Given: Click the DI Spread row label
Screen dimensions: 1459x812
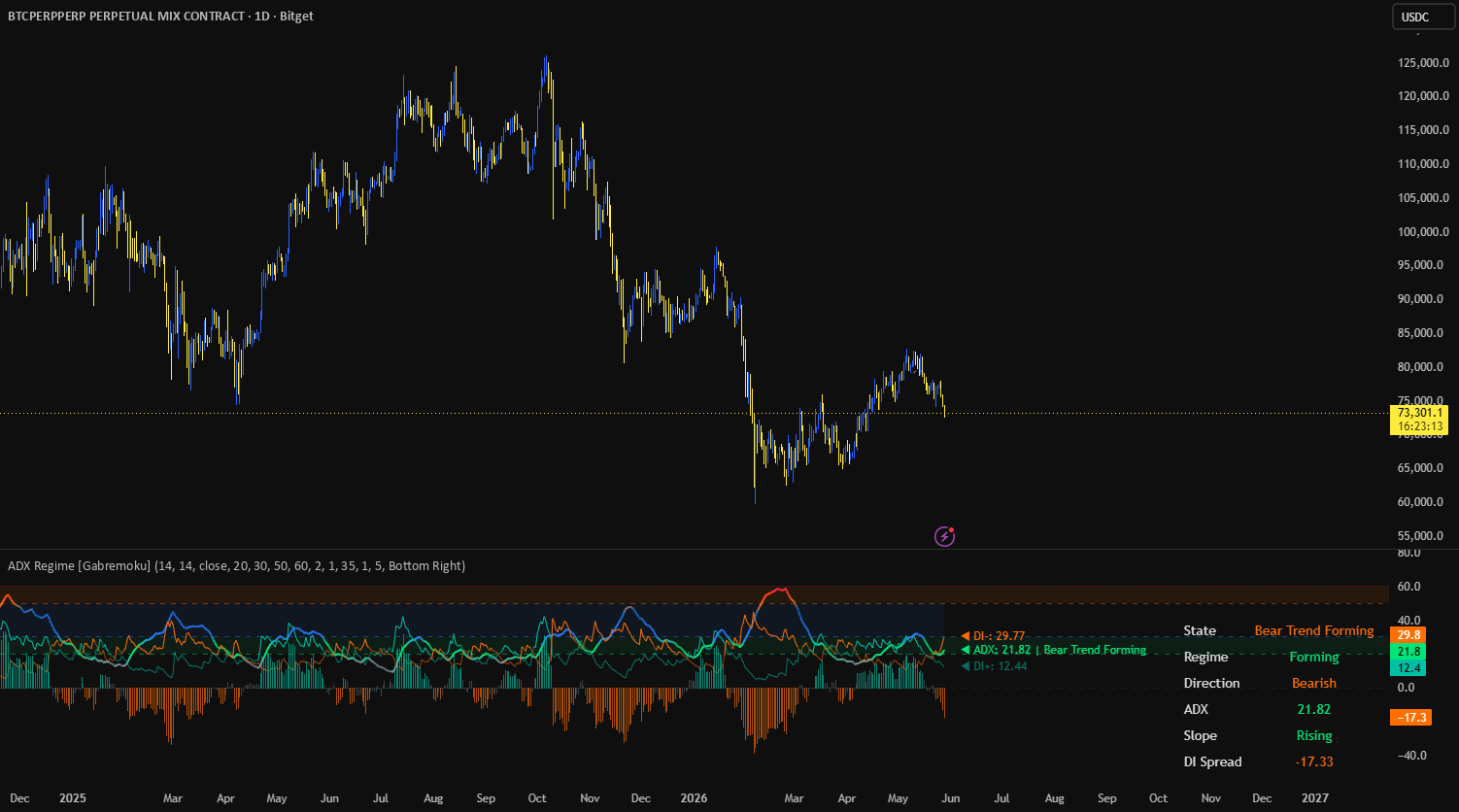Looking at the screenshot, I should pos(1212,762).
